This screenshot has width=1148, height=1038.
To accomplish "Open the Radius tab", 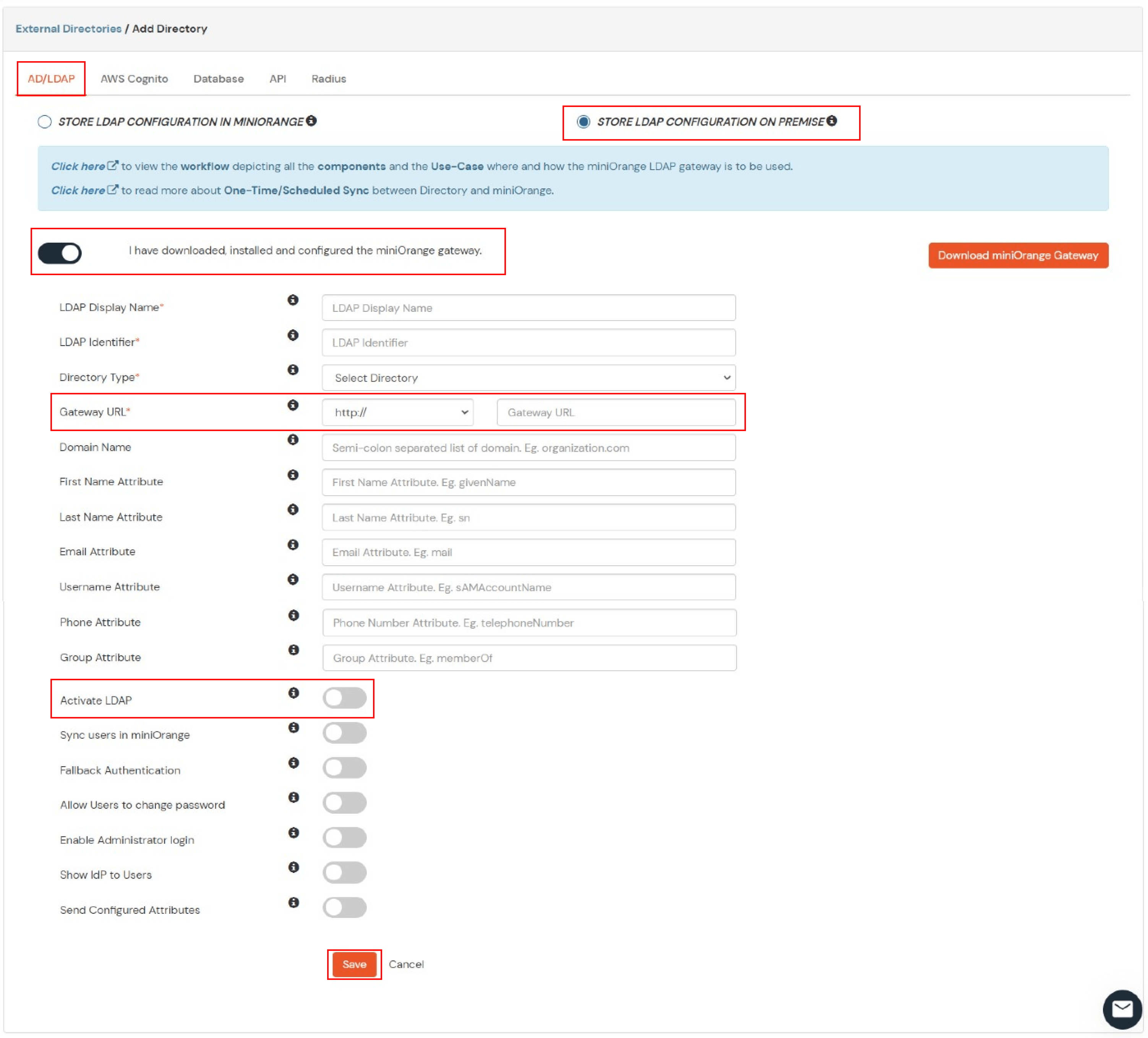I will (x=329, y=79).
